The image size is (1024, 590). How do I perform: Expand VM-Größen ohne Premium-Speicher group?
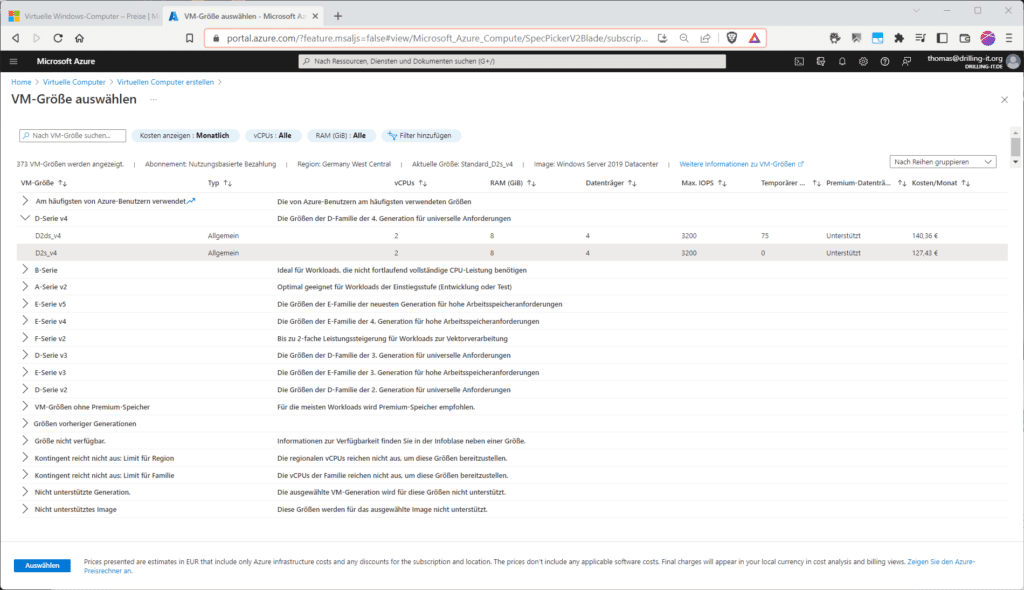(x=25, y=406)
